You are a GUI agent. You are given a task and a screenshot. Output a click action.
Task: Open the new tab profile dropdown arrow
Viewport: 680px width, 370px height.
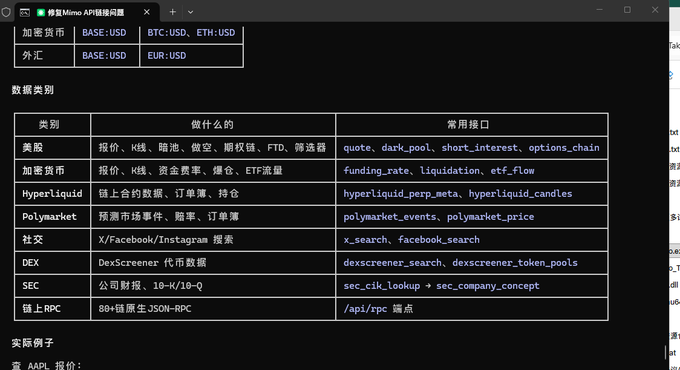(x=190, y=12)
